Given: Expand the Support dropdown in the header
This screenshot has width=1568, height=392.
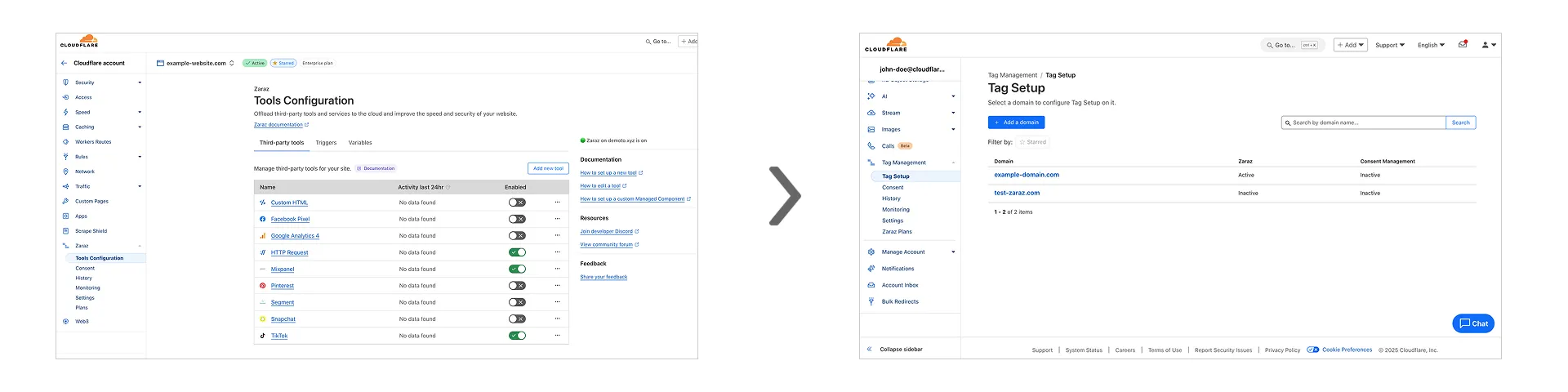Looking at the screenshot, I should tap(1389, 45).
